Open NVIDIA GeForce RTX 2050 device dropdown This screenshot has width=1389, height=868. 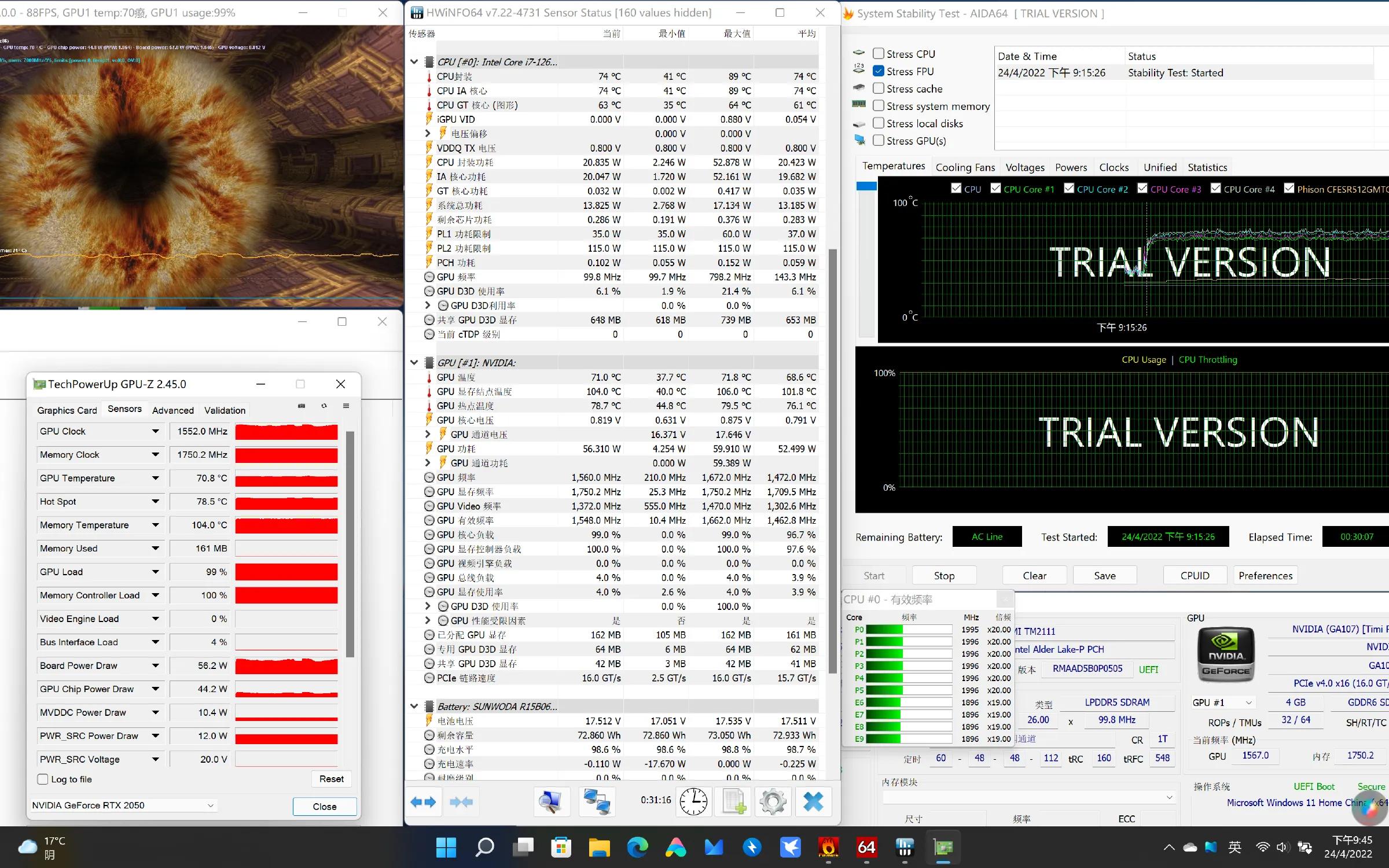(123, 806)
